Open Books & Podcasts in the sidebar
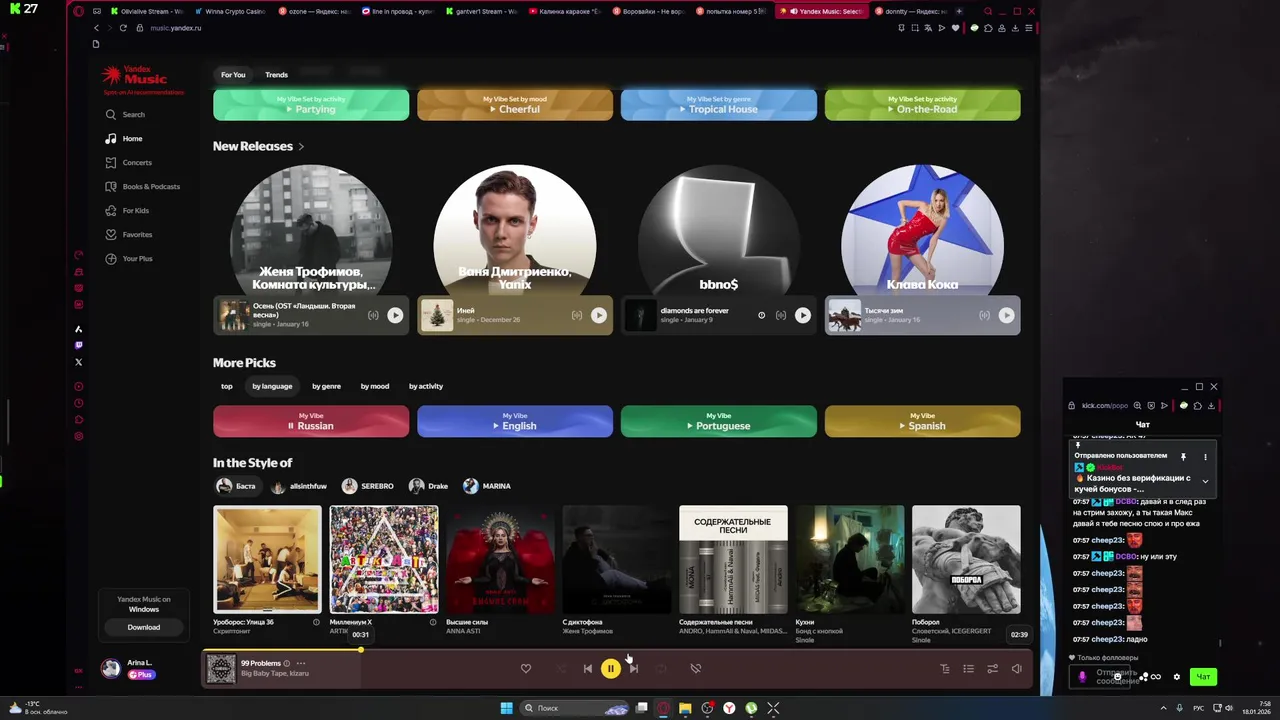1280x720 pixels. [x=142, y=186]
